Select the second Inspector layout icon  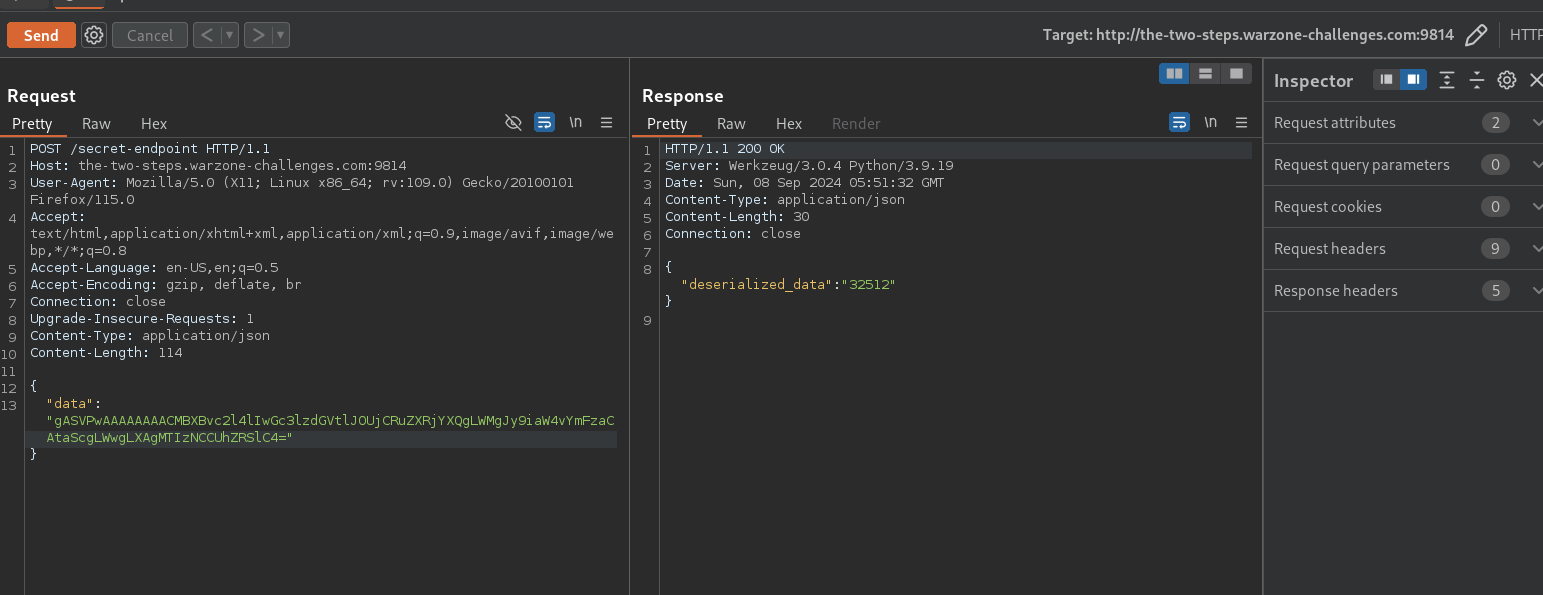1413,80
